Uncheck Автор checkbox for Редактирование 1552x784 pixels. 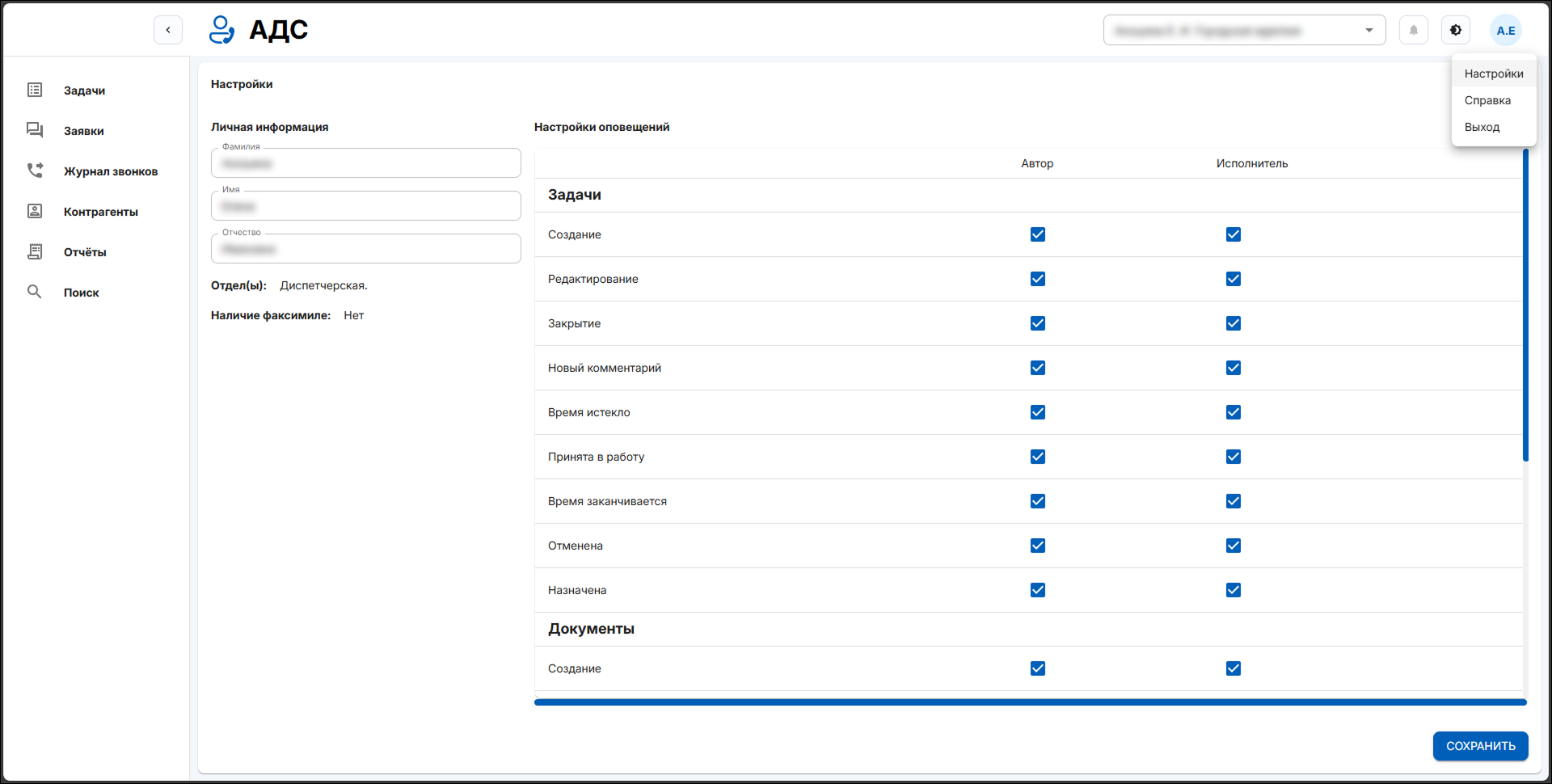1038,279
